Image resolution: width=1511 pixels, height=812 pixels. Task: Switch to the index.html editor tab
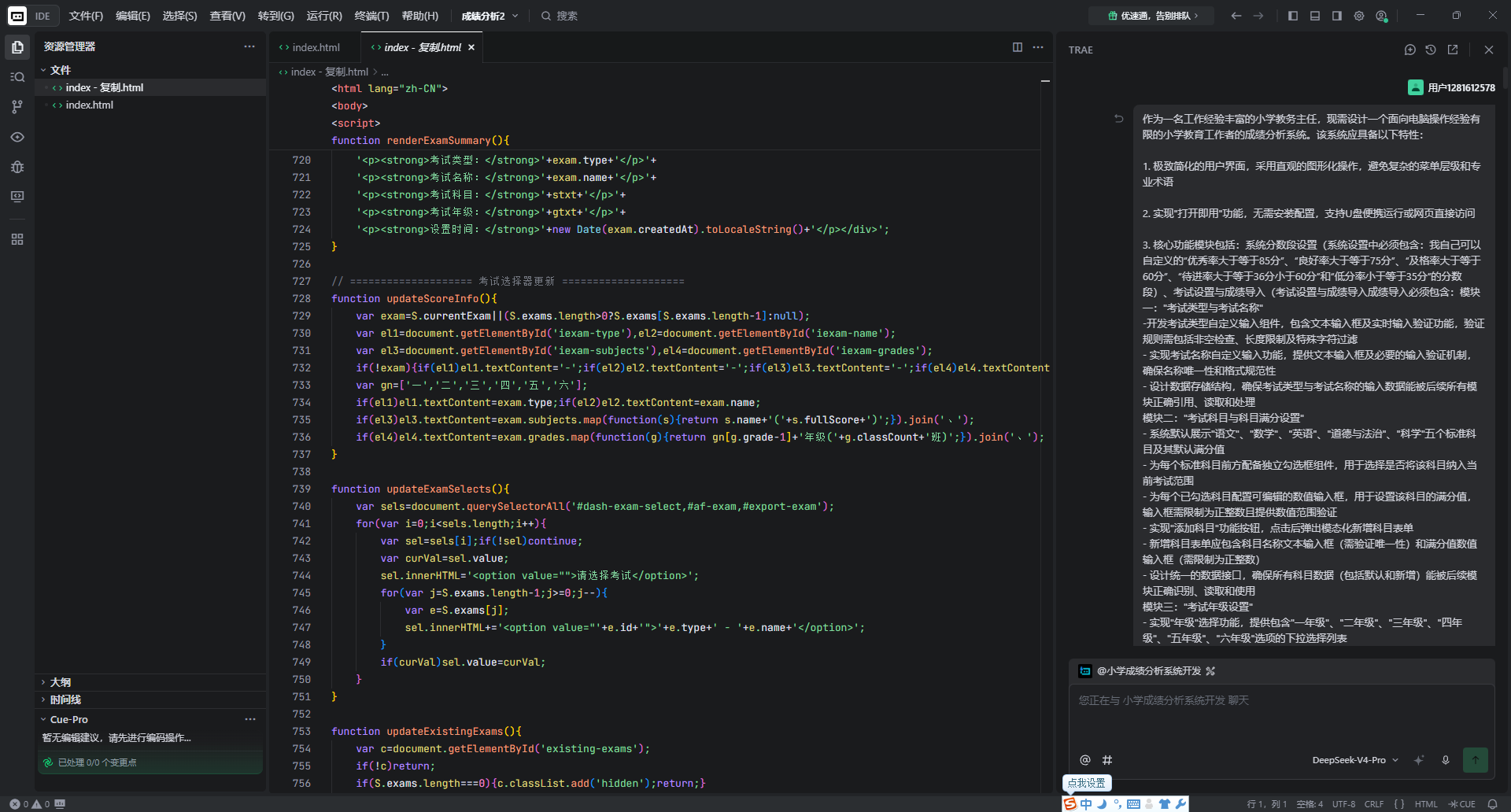click(315, 47)
